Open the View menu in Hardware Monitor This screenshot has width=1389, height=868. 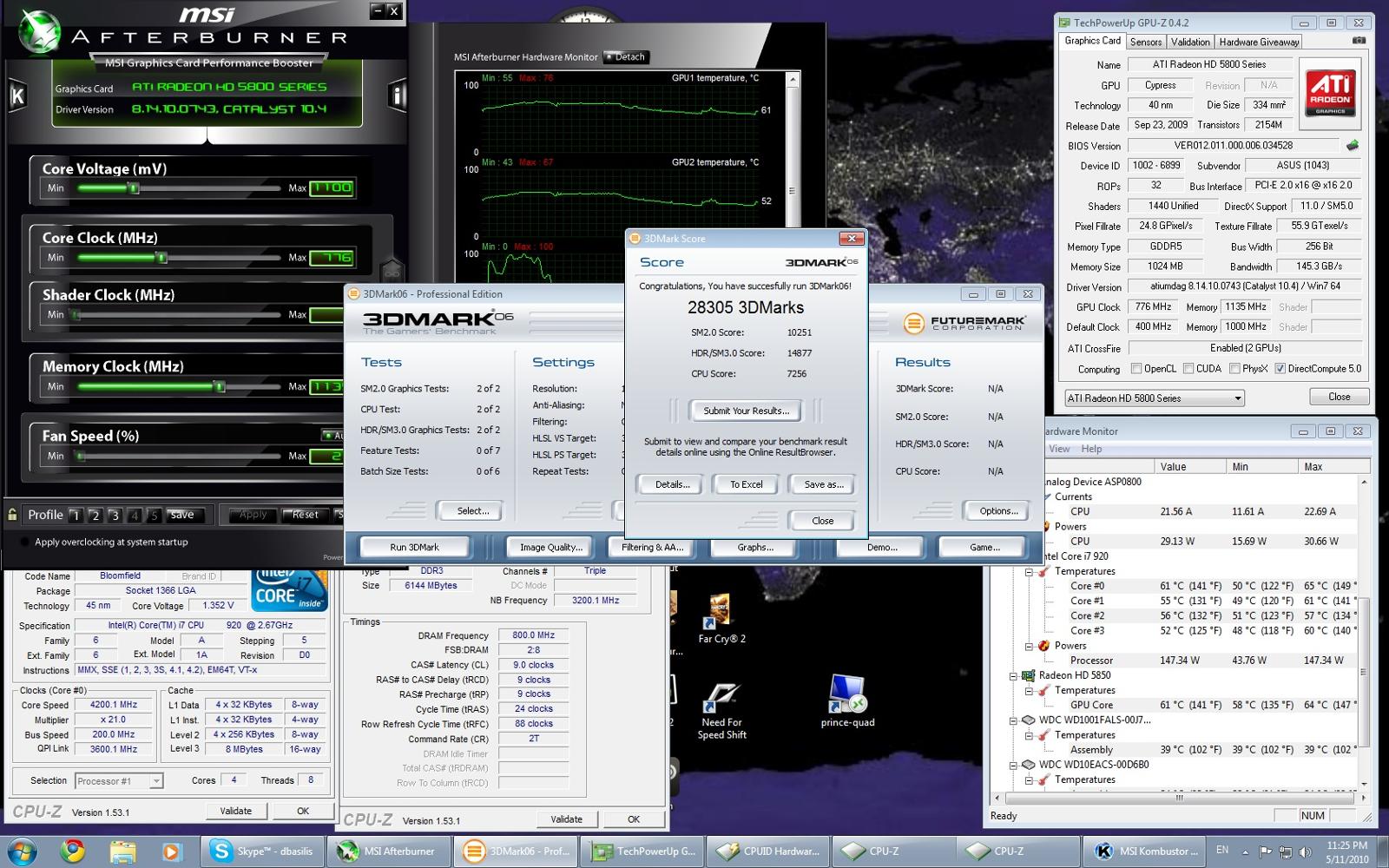pyautogui.click(x=1059, y=449)
